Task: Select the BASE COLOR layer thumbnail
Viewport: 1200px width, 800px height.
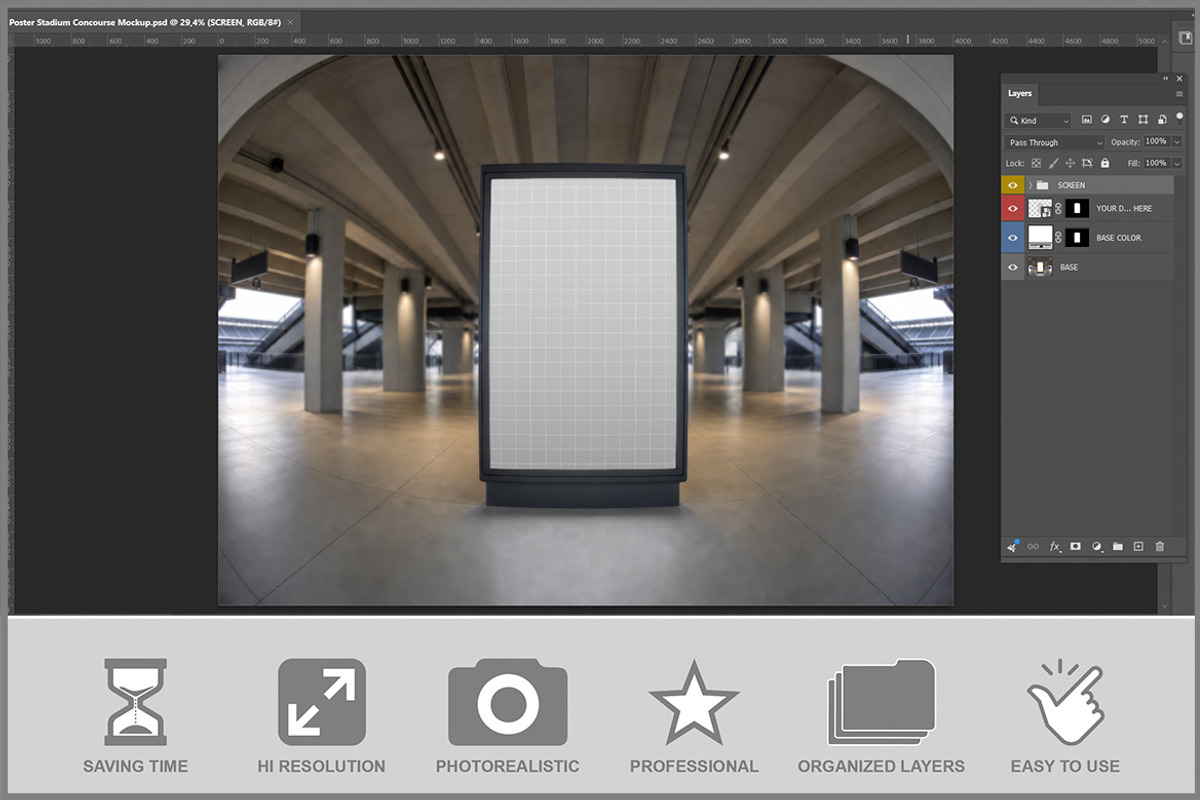Action: [1040, 238]
